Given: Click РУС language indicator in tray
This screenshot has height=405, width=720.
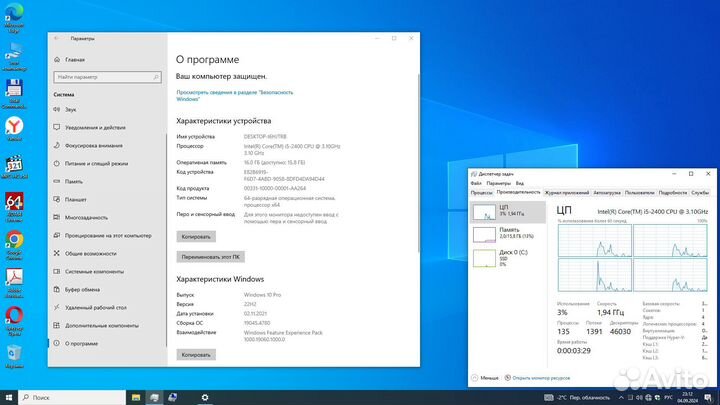Looking at the screenshot, I should [669, 398].
